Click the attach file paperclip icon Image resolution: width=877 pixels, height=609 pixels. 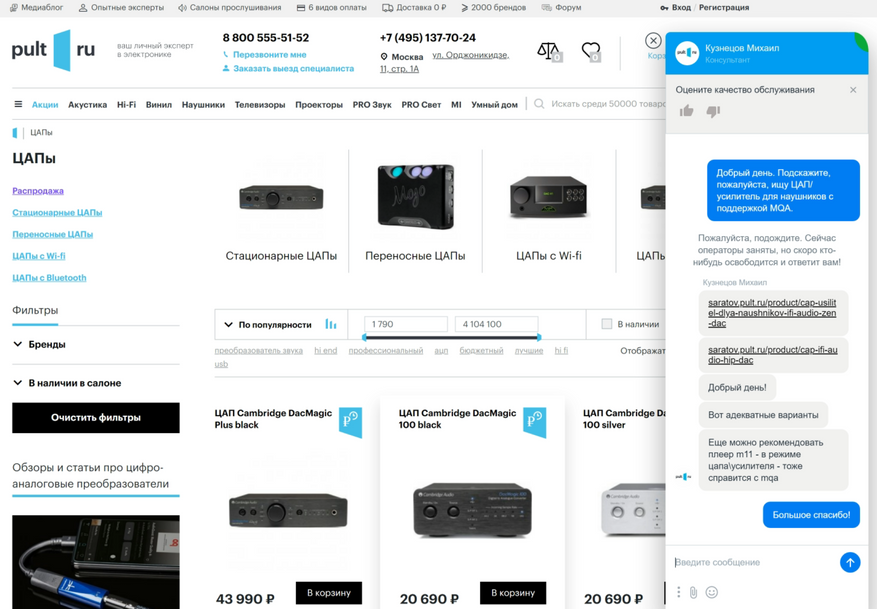coord(694,592)
